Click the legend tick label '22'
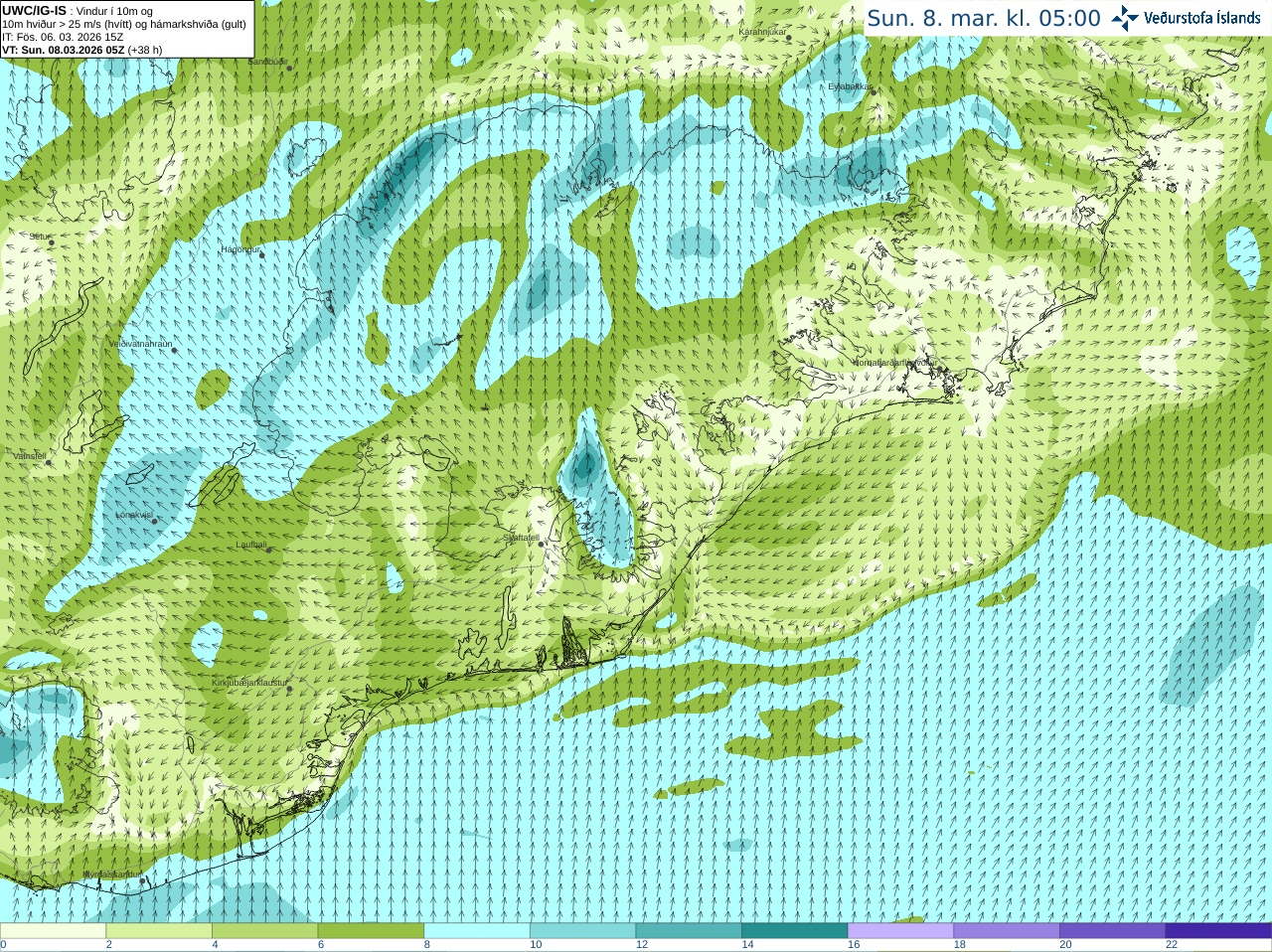The height and width of the screenshot is (952, 1272). [x=1171, y=945]
